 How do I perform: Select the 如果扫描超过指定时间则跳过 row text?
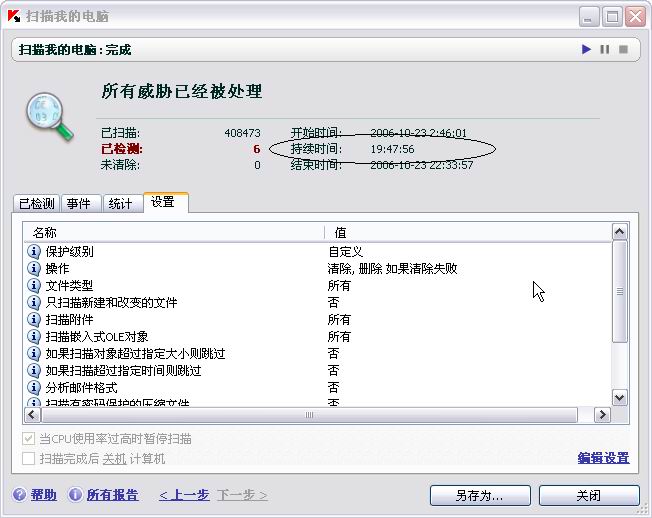click(123, 370)
